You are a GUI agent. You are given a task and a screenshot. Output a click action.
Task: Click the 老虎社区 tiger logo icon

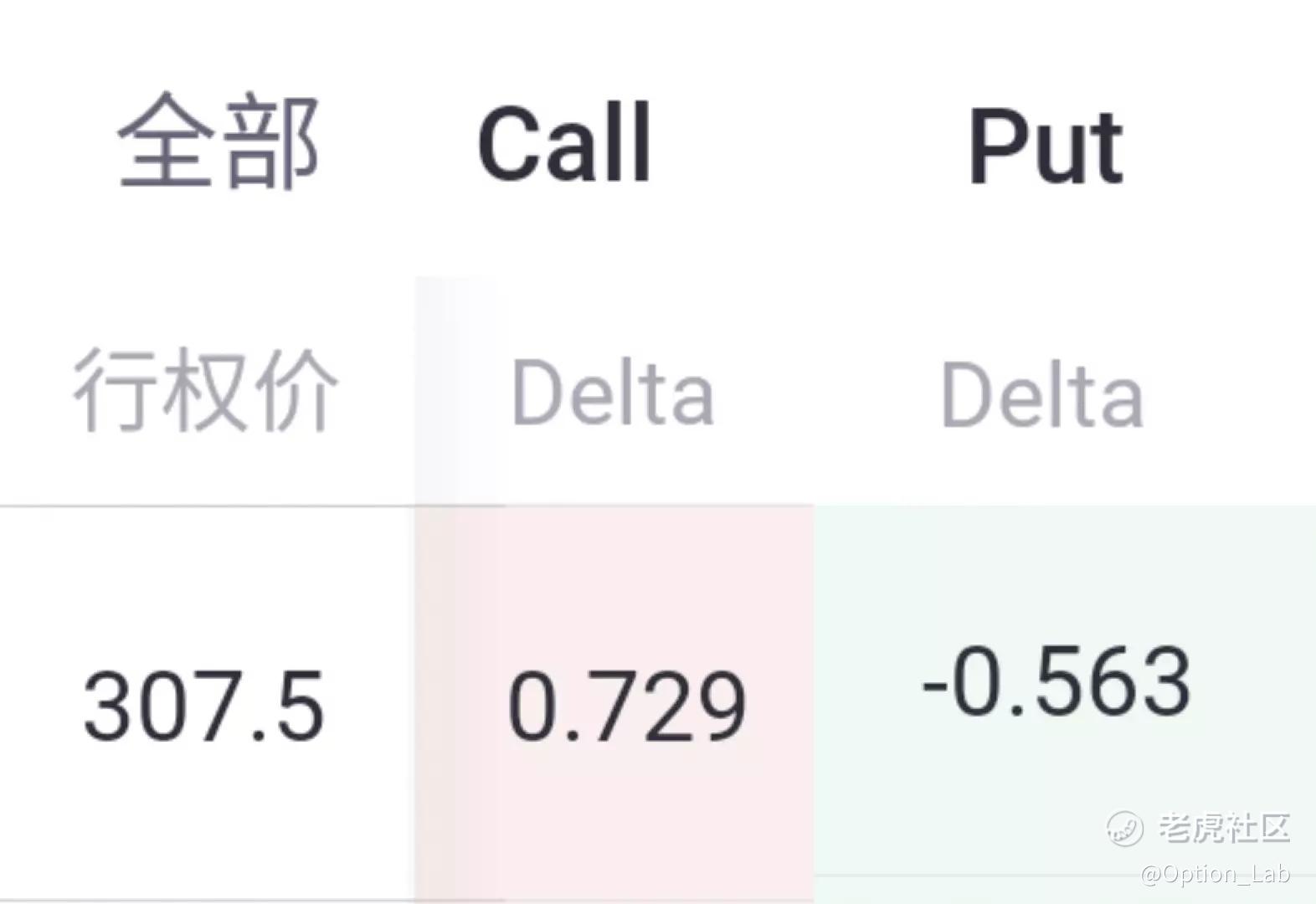(x=1124, y=829)
